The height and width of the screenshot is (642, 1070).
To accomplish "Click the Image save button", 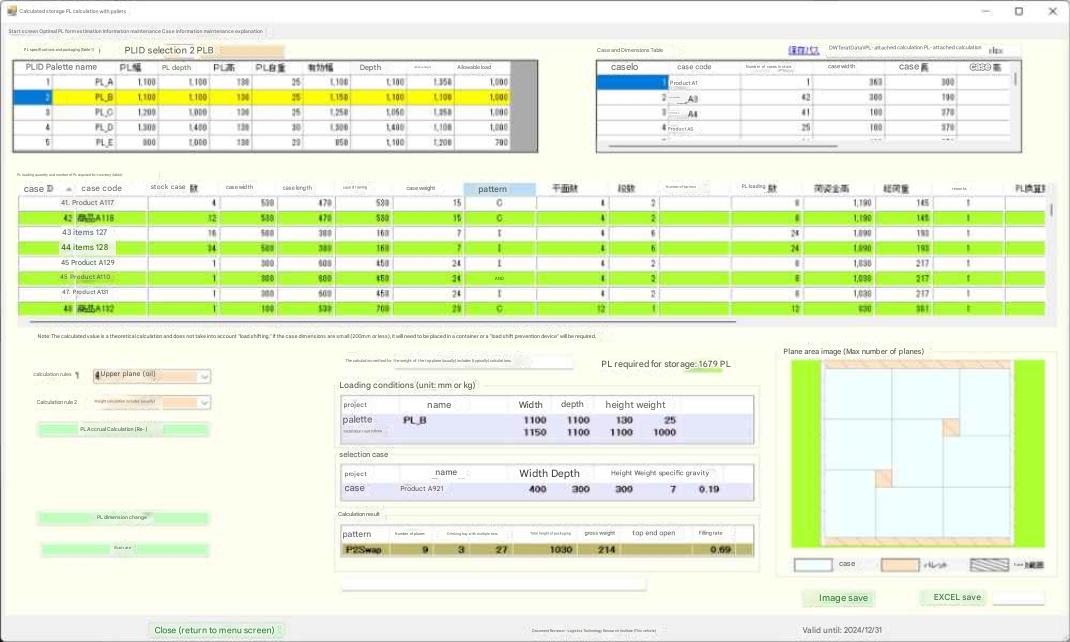I will [838, 598].
